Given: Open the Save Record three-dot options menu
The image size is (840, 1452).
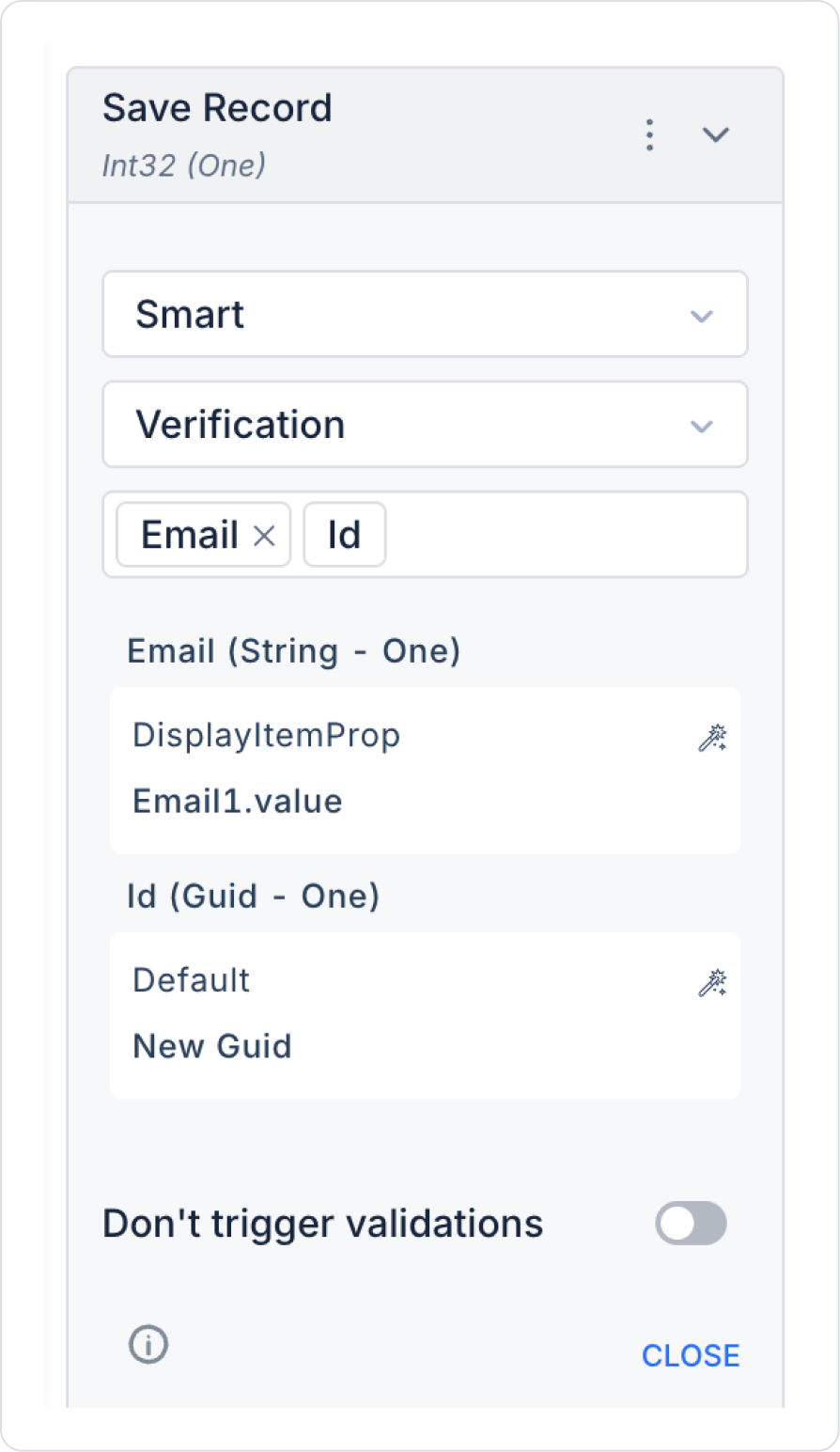Looking at the screenshot, I should tap(649, 135).
